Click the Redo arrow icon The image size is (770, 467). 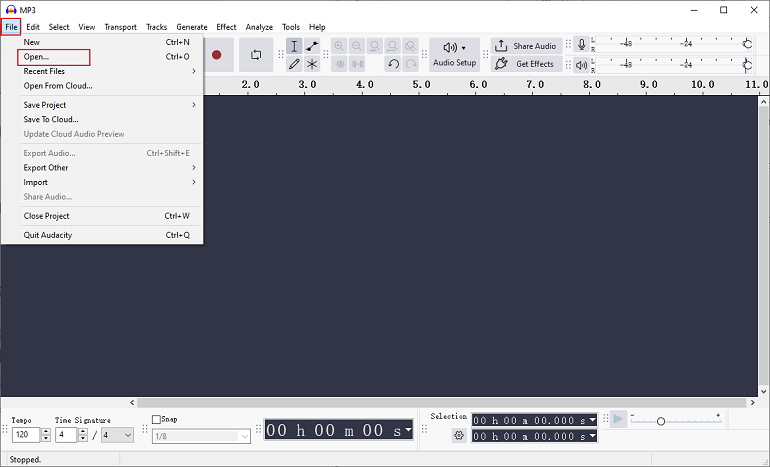click(x=411, y=64)
